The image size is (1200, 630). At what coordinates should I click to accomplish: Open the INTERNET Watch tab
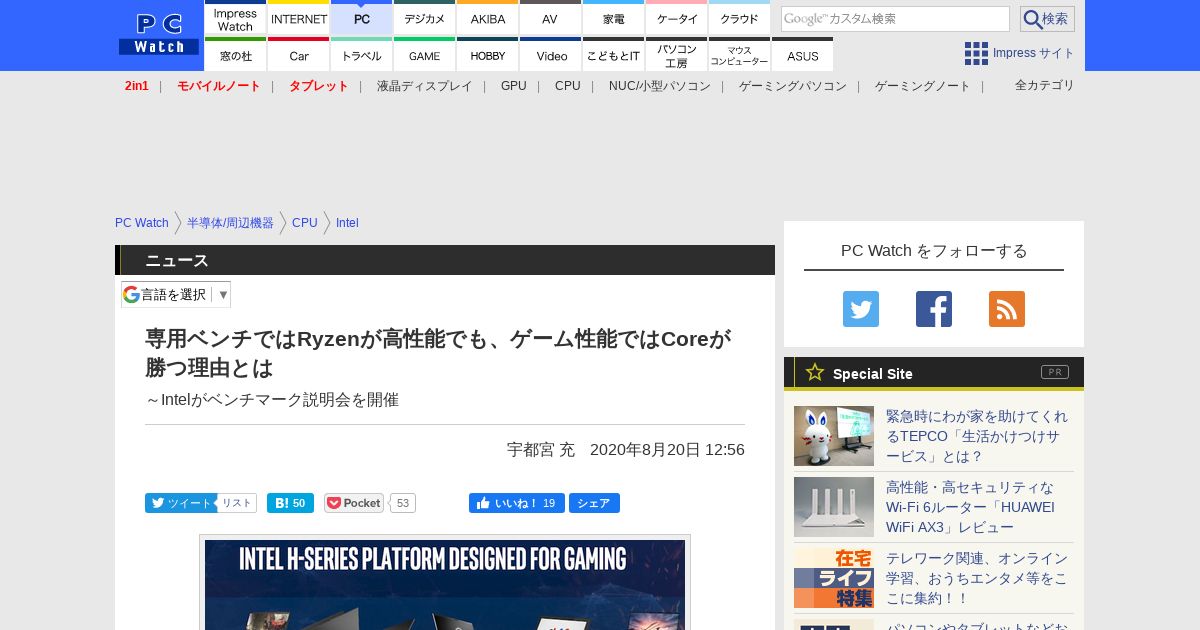click(x=299, y=18)
